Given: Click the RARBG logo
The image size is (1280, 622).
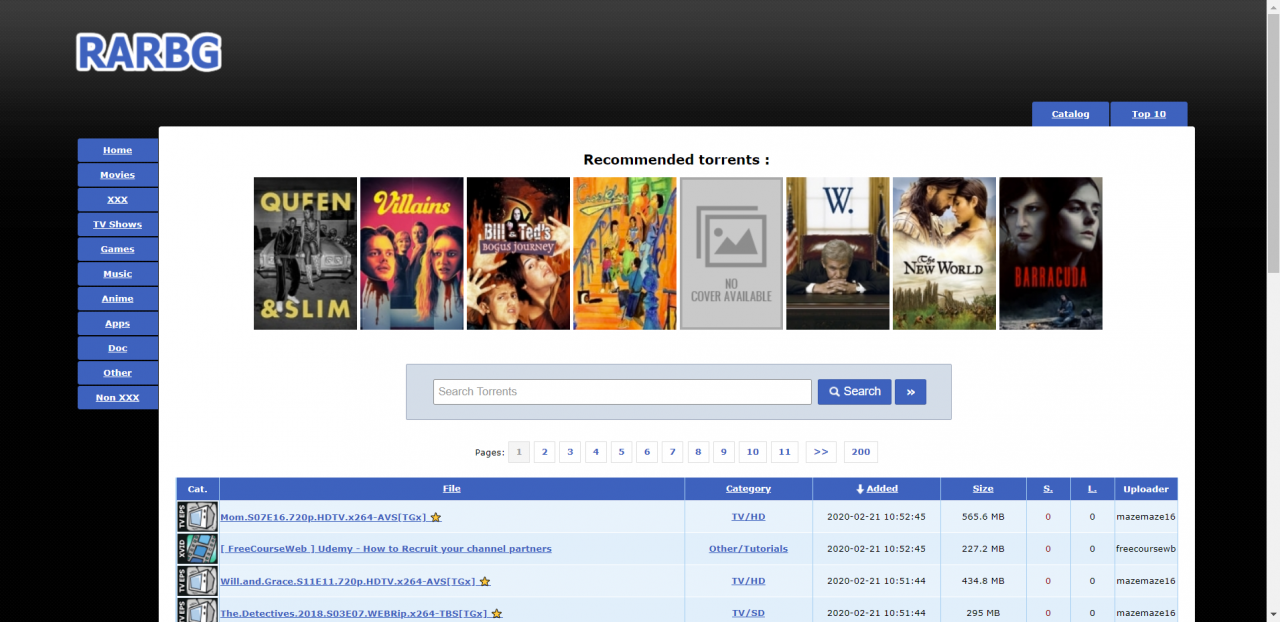Looking at the screenshot, I should click(x=149, y=52).
